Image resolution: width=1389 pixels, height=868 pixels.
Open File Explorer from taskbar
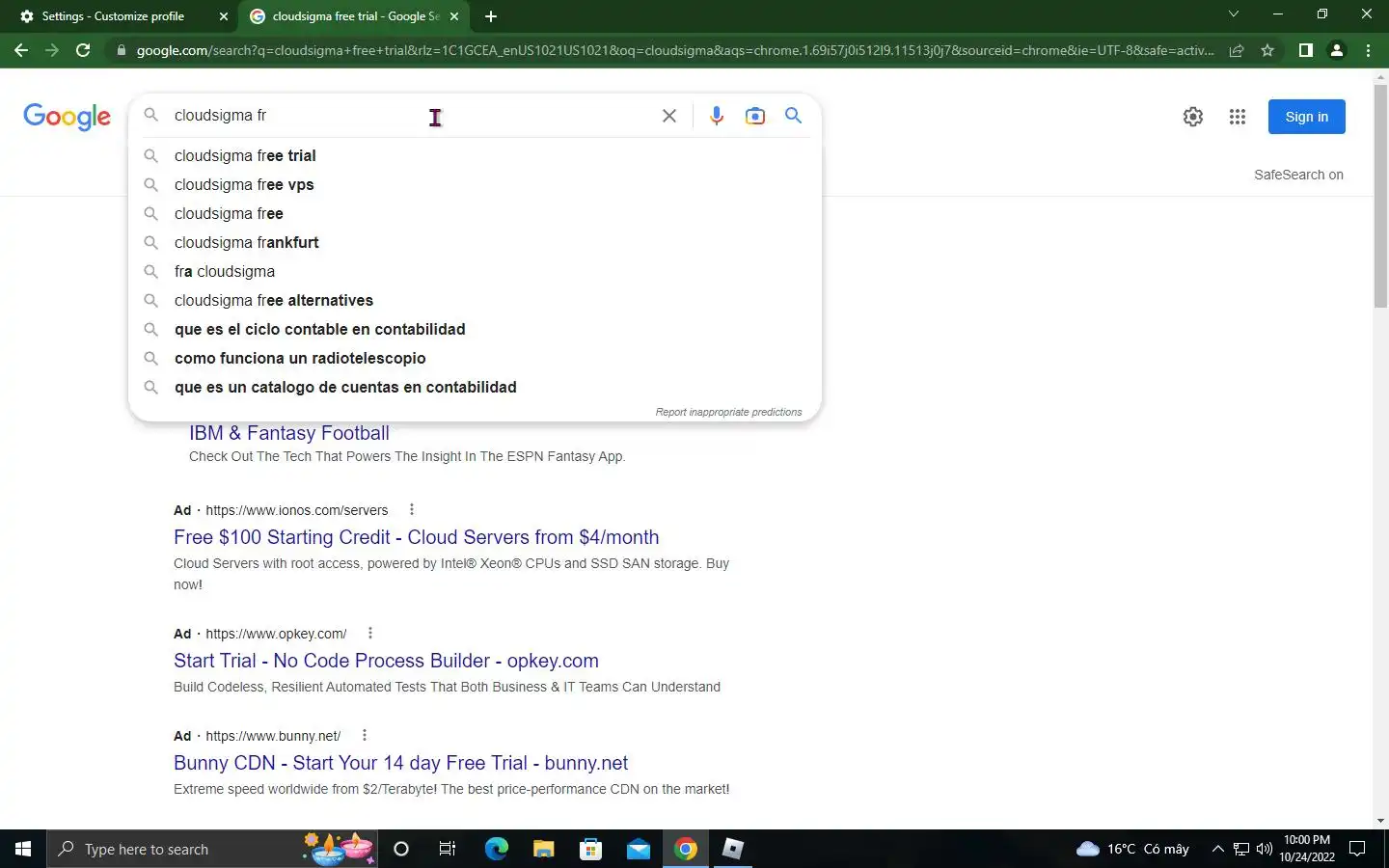(543, 849)
